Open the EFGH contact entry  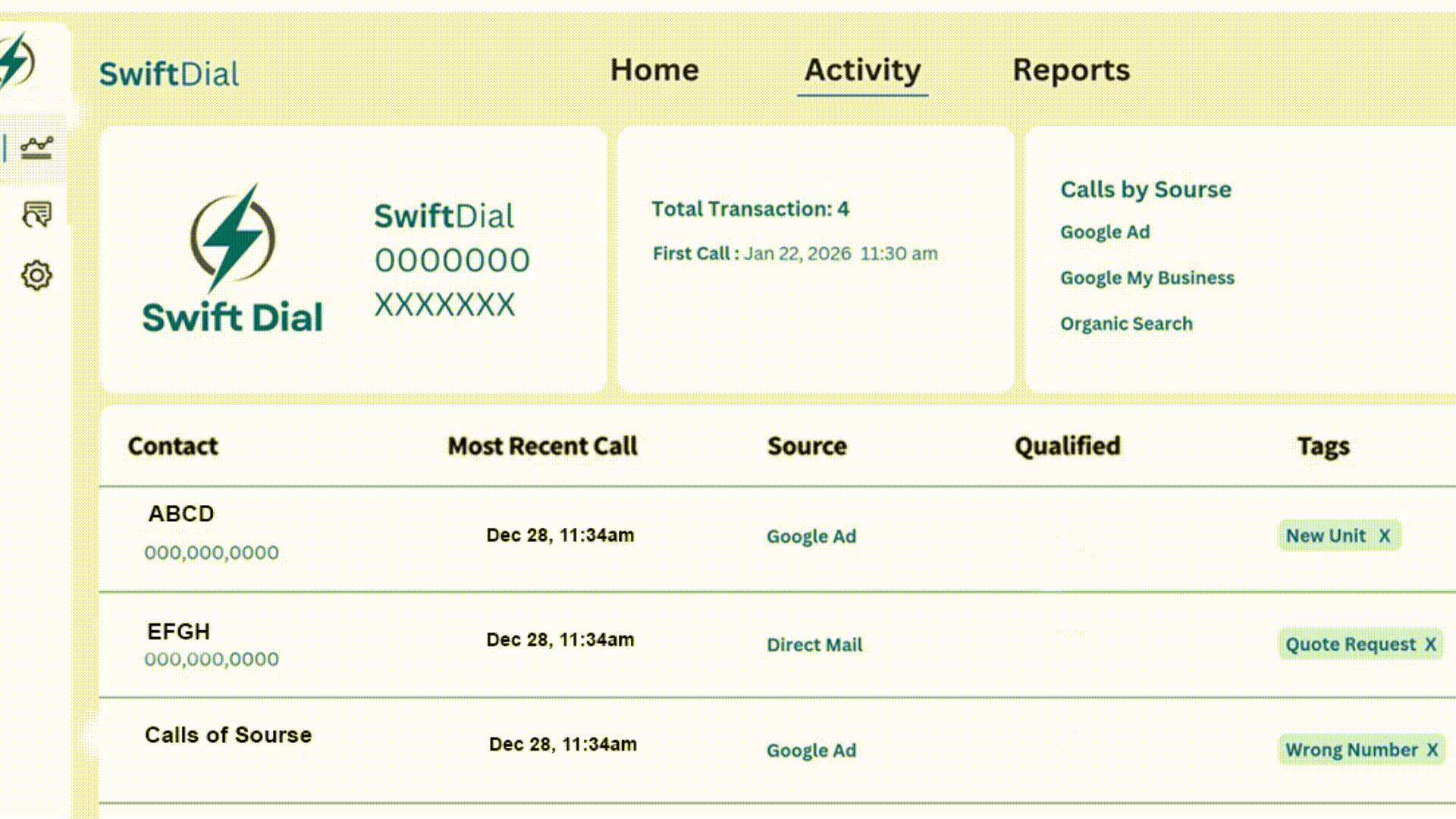tap(177, 631)
